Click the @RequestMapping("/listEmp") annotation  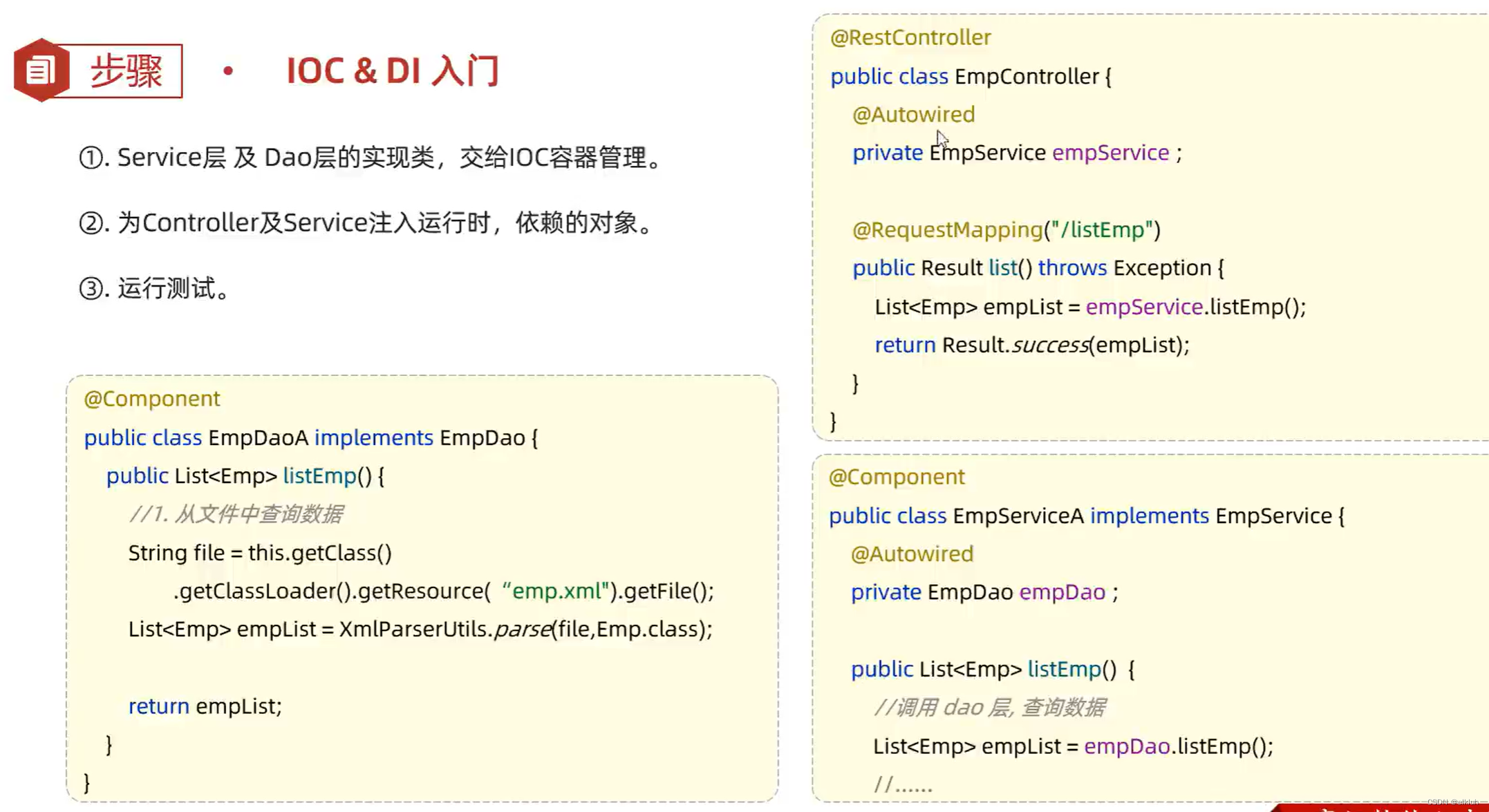(1006, 229)
